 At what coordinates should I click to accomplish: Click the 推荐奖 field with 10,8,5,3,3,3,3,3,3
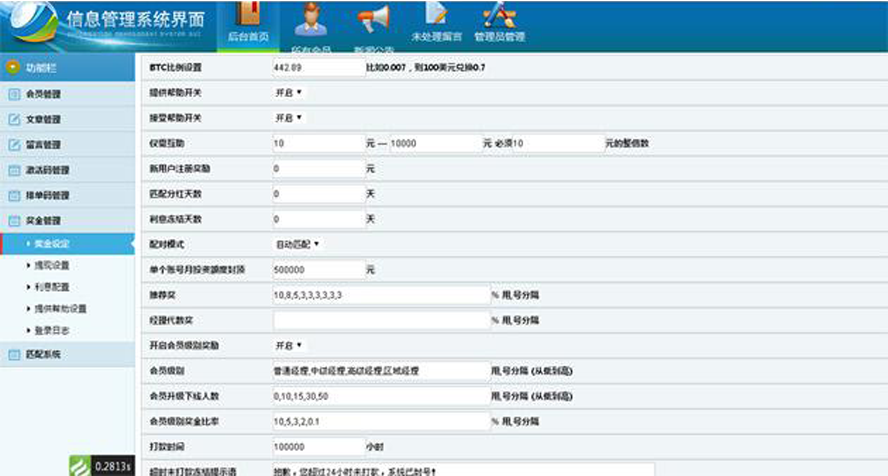pyautogui.click(x=381, y=295)
